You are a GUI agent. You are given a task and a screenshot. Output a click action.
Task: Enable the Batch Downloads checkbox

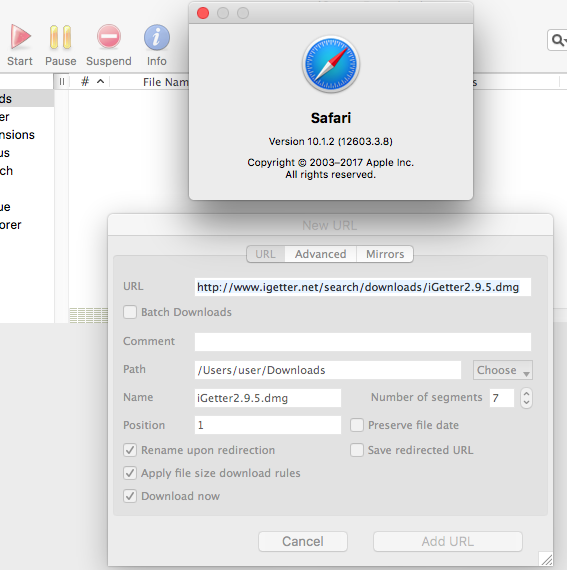(130, 312)
